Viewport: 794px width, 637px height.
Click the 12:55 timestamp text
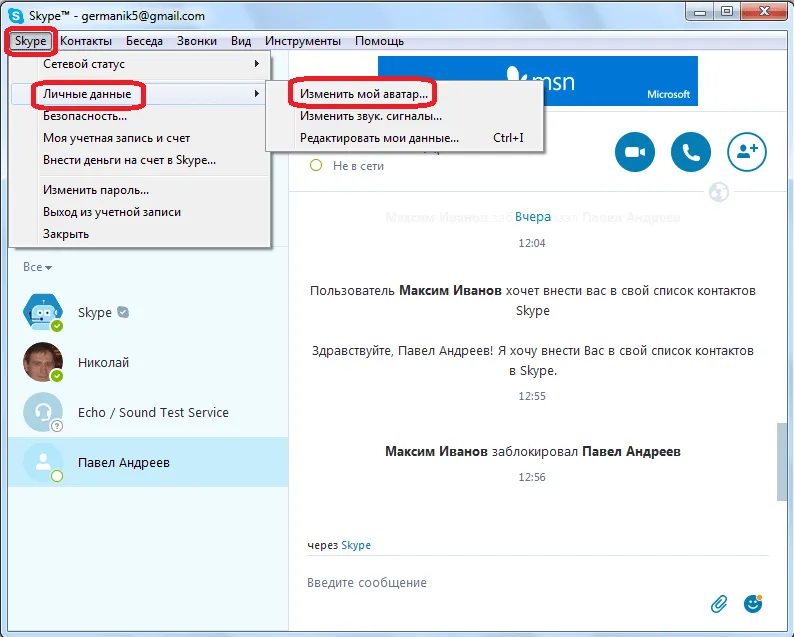coord(532,396)
